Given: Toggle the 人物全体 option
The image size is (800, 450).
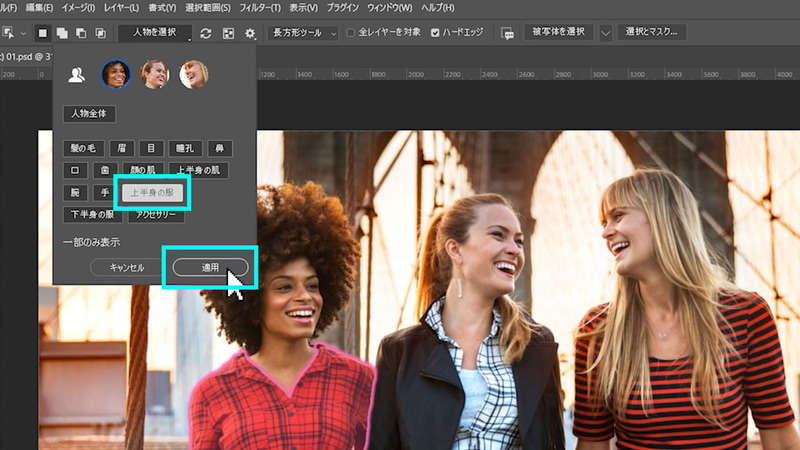Looking at the screenshot, I should click(x=89, y=113).
